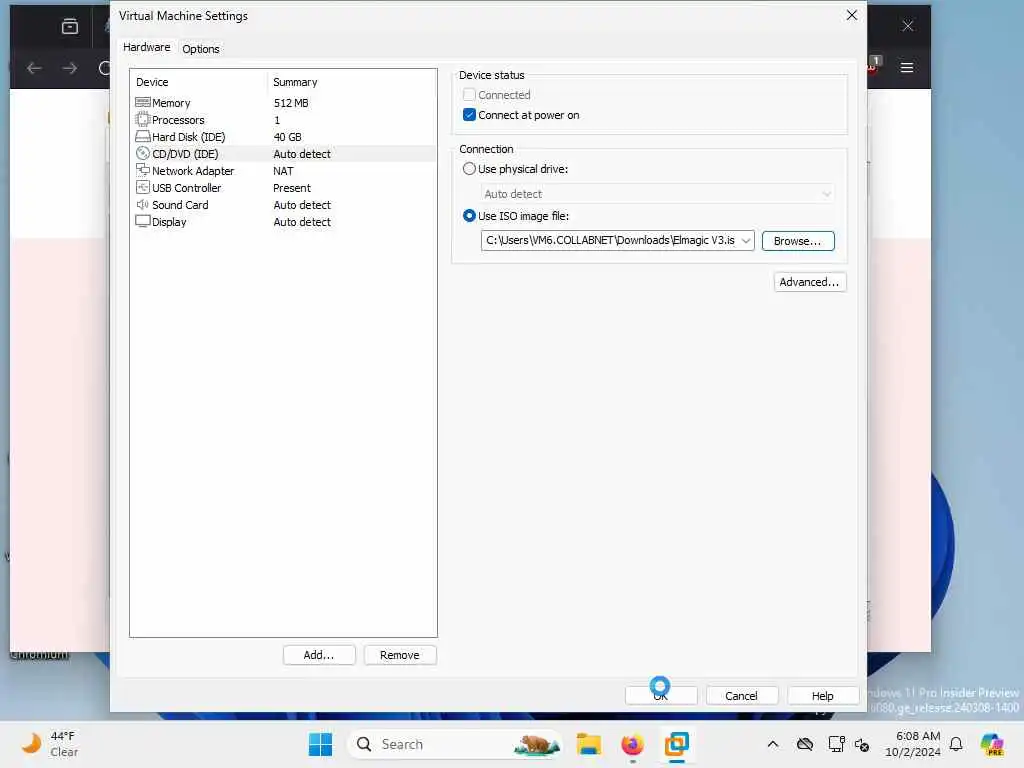Click the Help button
Viewport: 1024px width, 768px height.
pos(823,696)
